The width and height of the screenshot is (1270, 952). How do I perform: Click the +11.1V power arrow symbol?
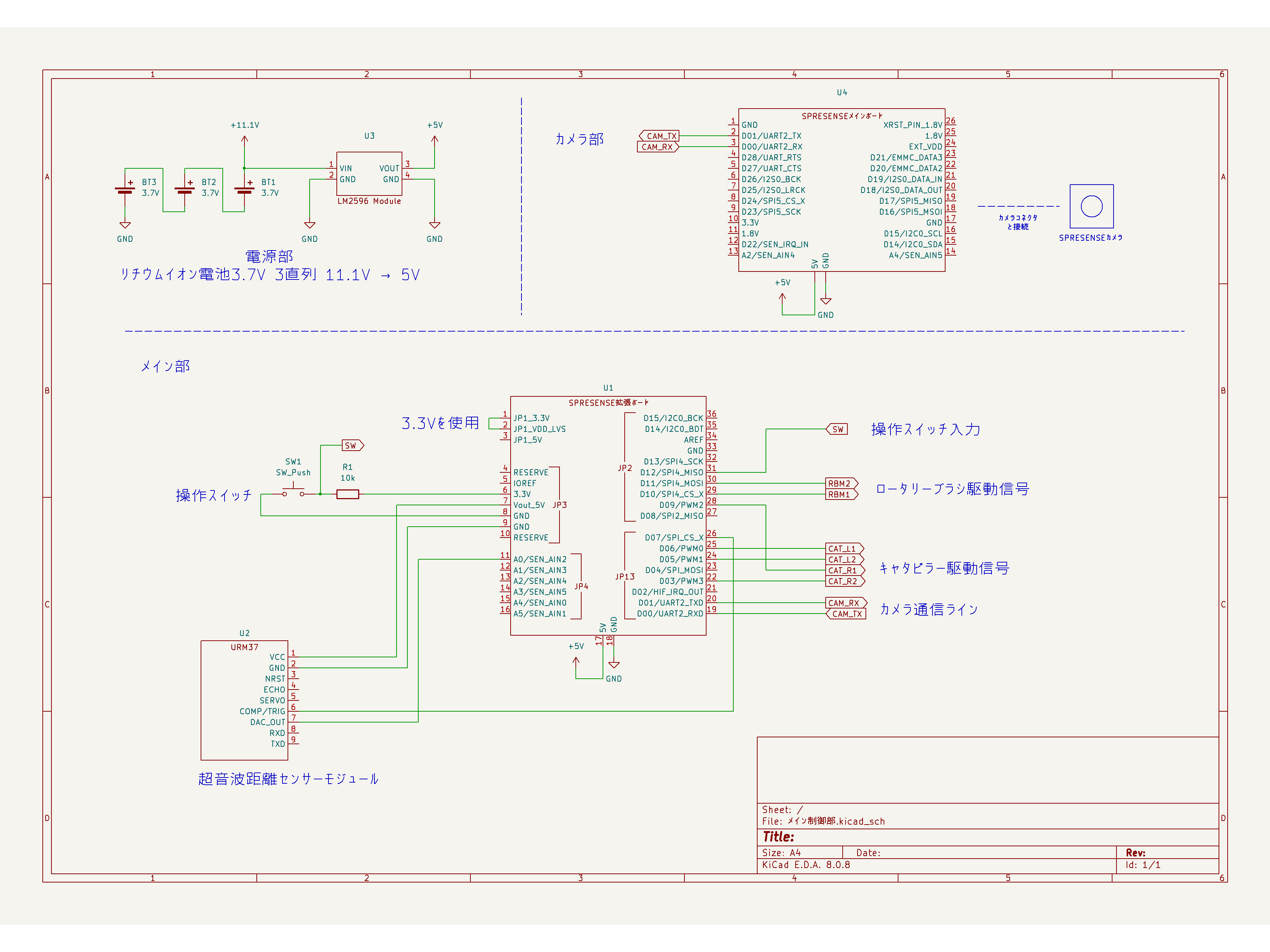pyautogui.click(x=244, y=139)
